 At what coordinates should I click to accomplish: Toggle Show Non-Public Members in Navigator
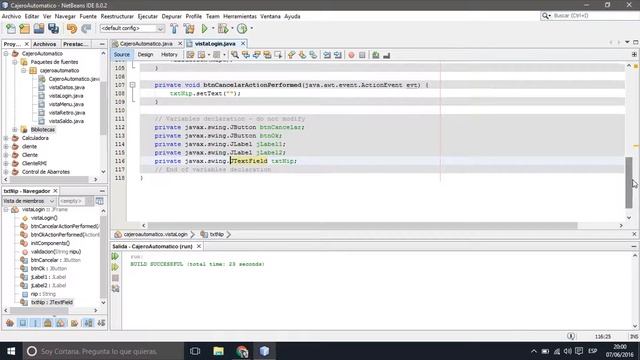coord(48,323)
